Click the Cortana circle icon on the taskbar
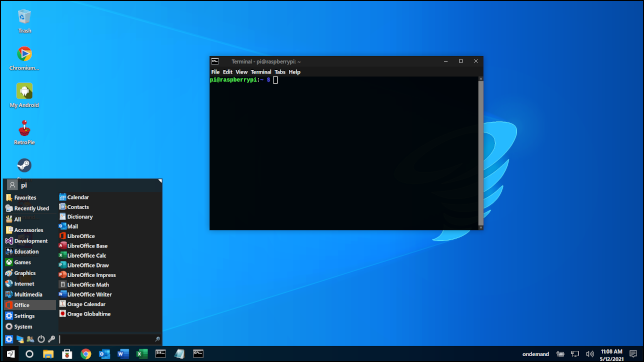 [x=29, y=354]
